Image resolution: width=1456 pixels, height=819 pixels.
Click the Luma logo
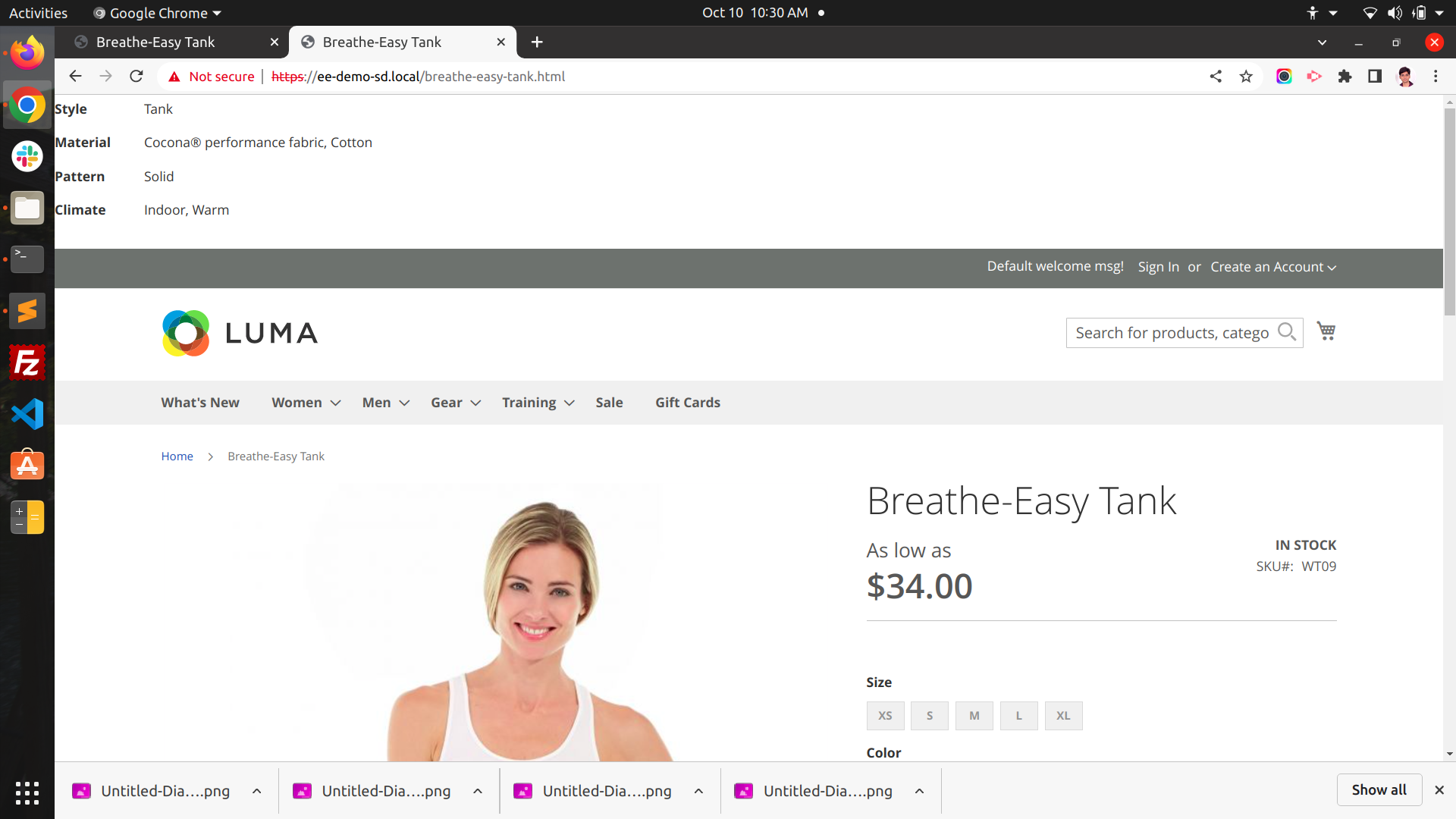pos(239,333)
